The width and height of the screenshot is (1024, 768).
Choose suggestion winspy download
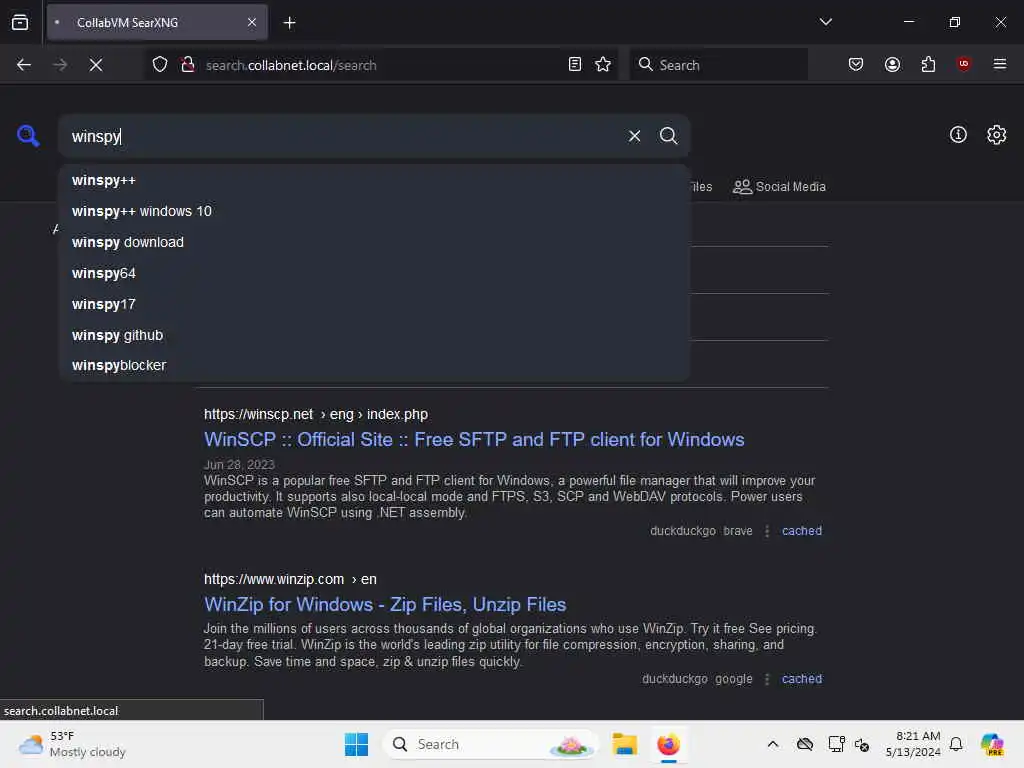pos(374,242)
